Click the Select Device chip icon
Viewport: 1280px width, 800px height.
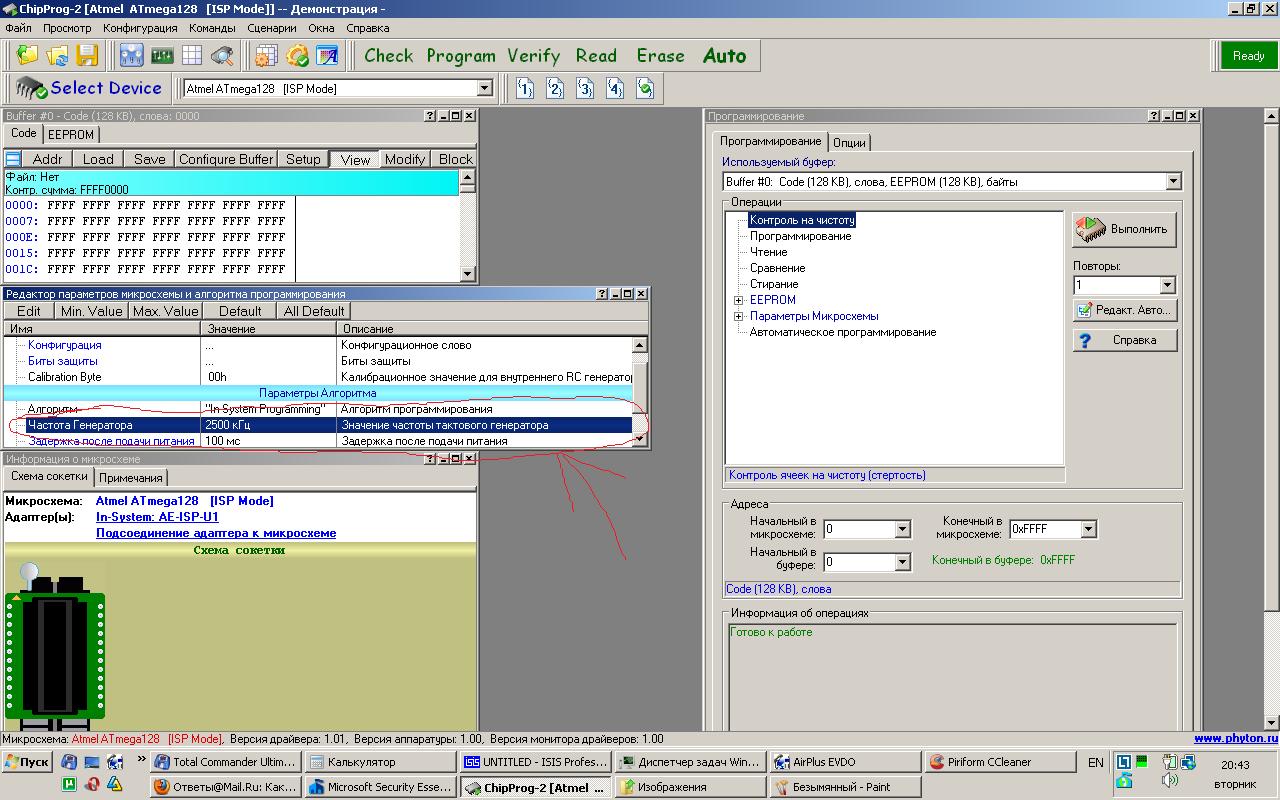coord(31,88)
